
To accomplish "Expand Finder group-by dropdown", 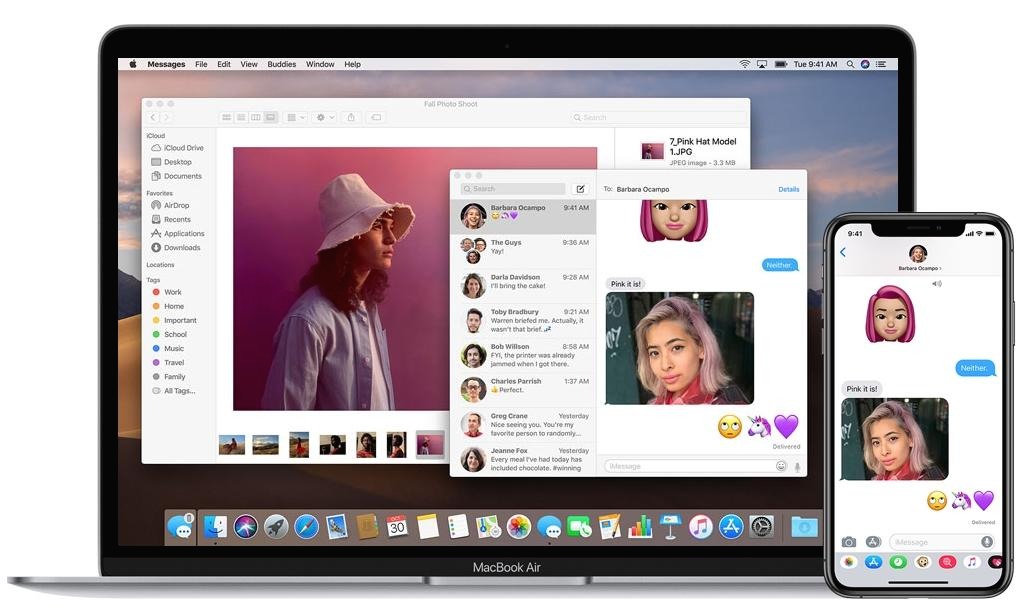I will [x=296, y=117].
